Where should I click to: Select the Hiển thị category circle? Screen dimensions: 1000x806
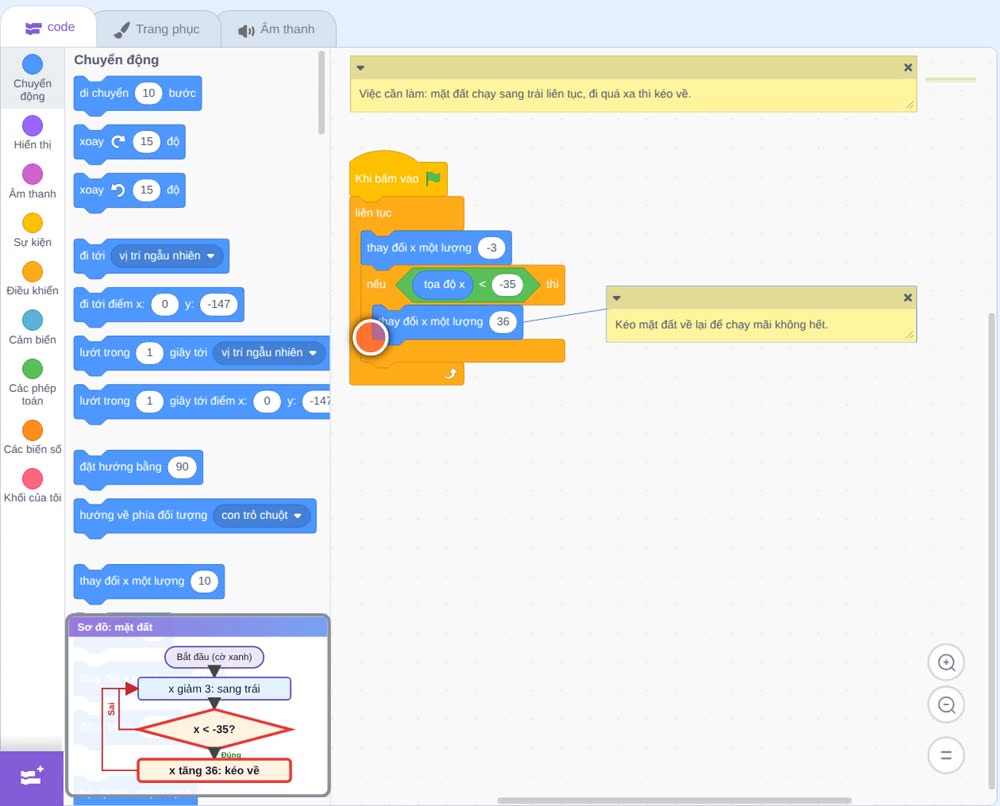(33, 126)
